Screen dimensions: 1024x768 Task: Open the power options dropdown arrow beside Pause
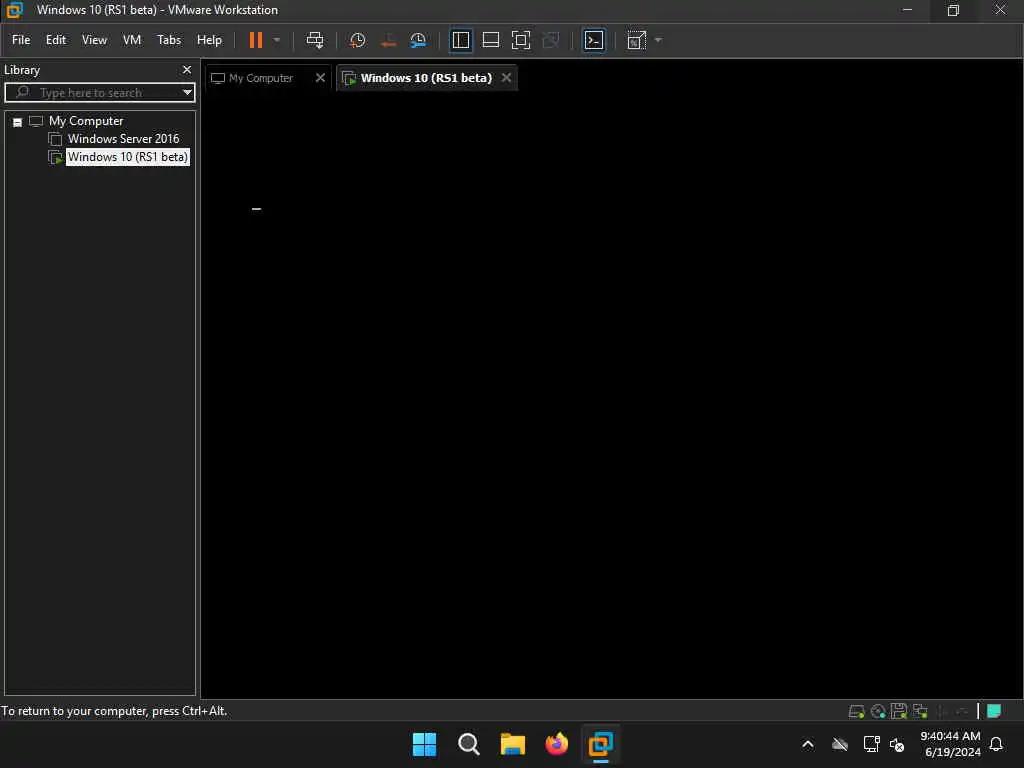[277, 40]
